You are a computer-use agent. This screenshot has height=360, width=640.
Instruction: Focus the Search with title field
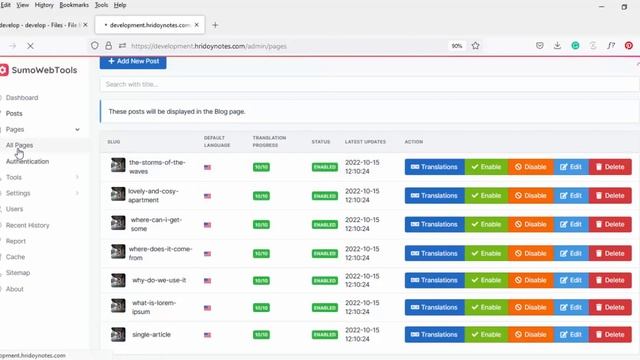click(369, 84)
